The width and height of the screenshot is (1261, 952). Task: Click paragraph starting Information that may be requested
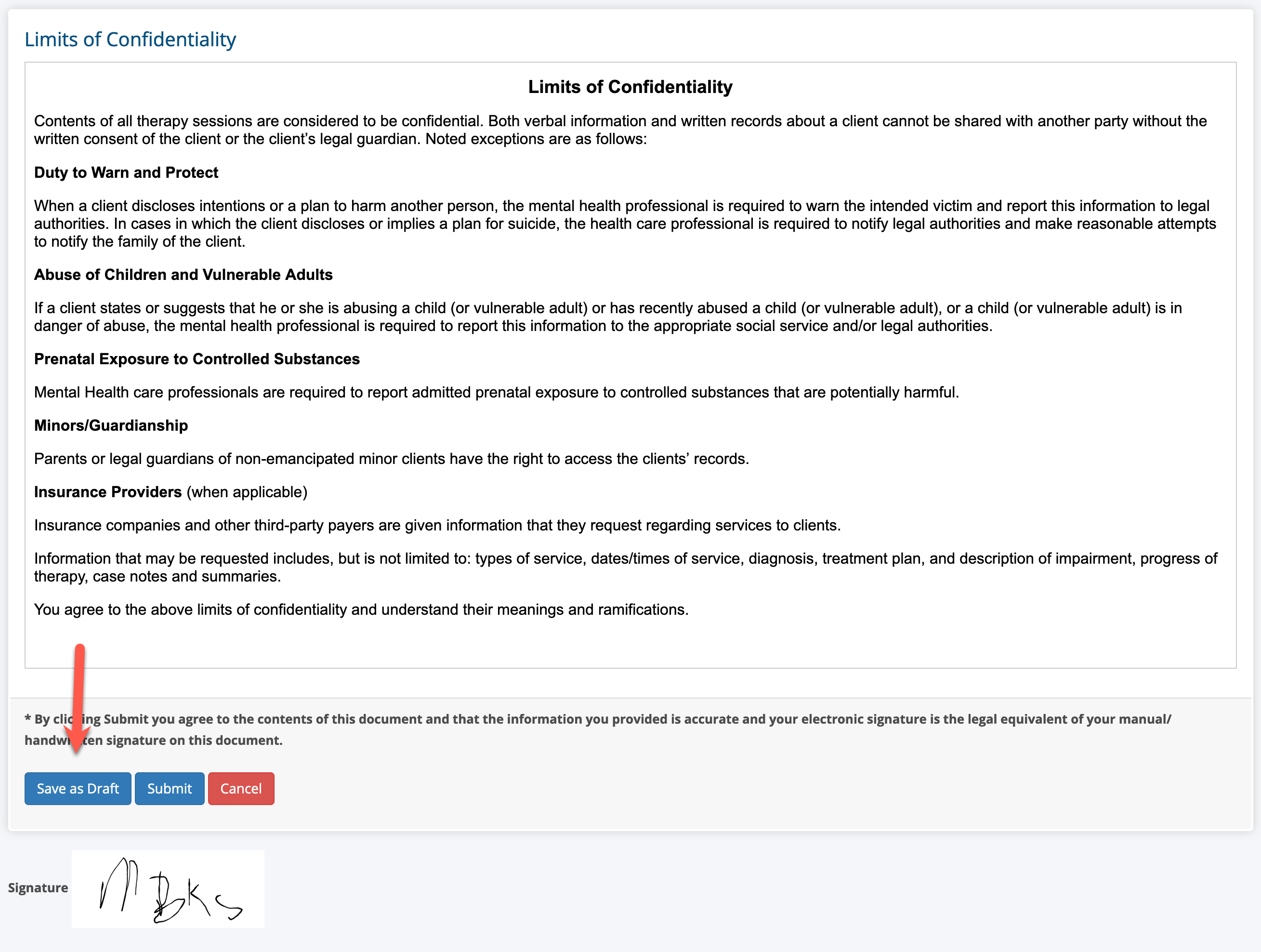(625, 567)
